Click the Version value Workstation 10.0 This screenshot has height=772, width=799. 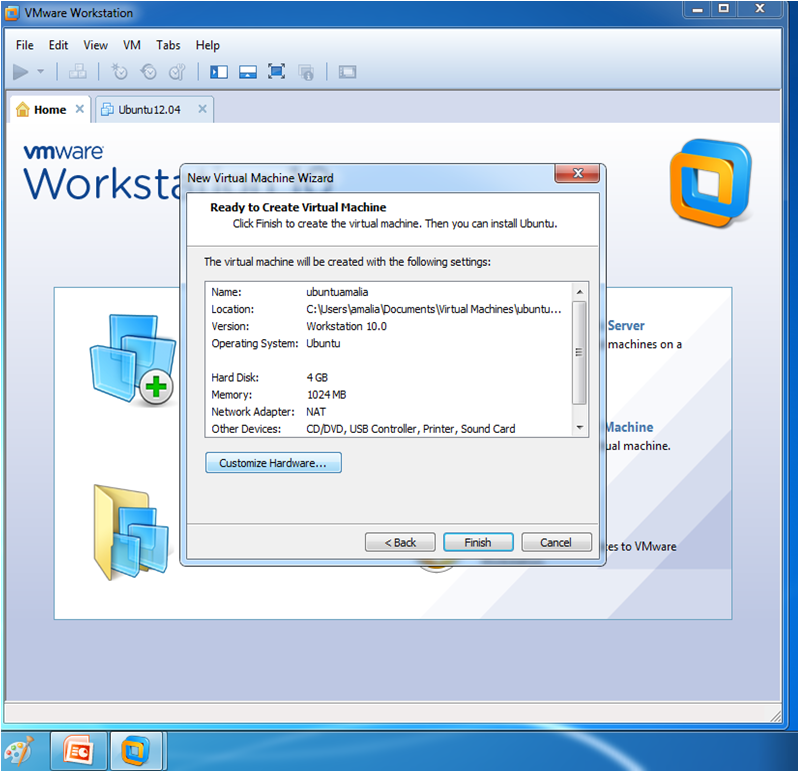coord(347,326)
